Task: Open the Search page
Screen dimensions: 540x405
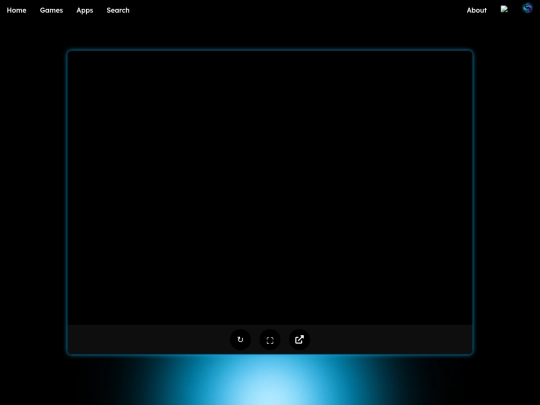Action: pyautogui.click(x=118, y=10)
